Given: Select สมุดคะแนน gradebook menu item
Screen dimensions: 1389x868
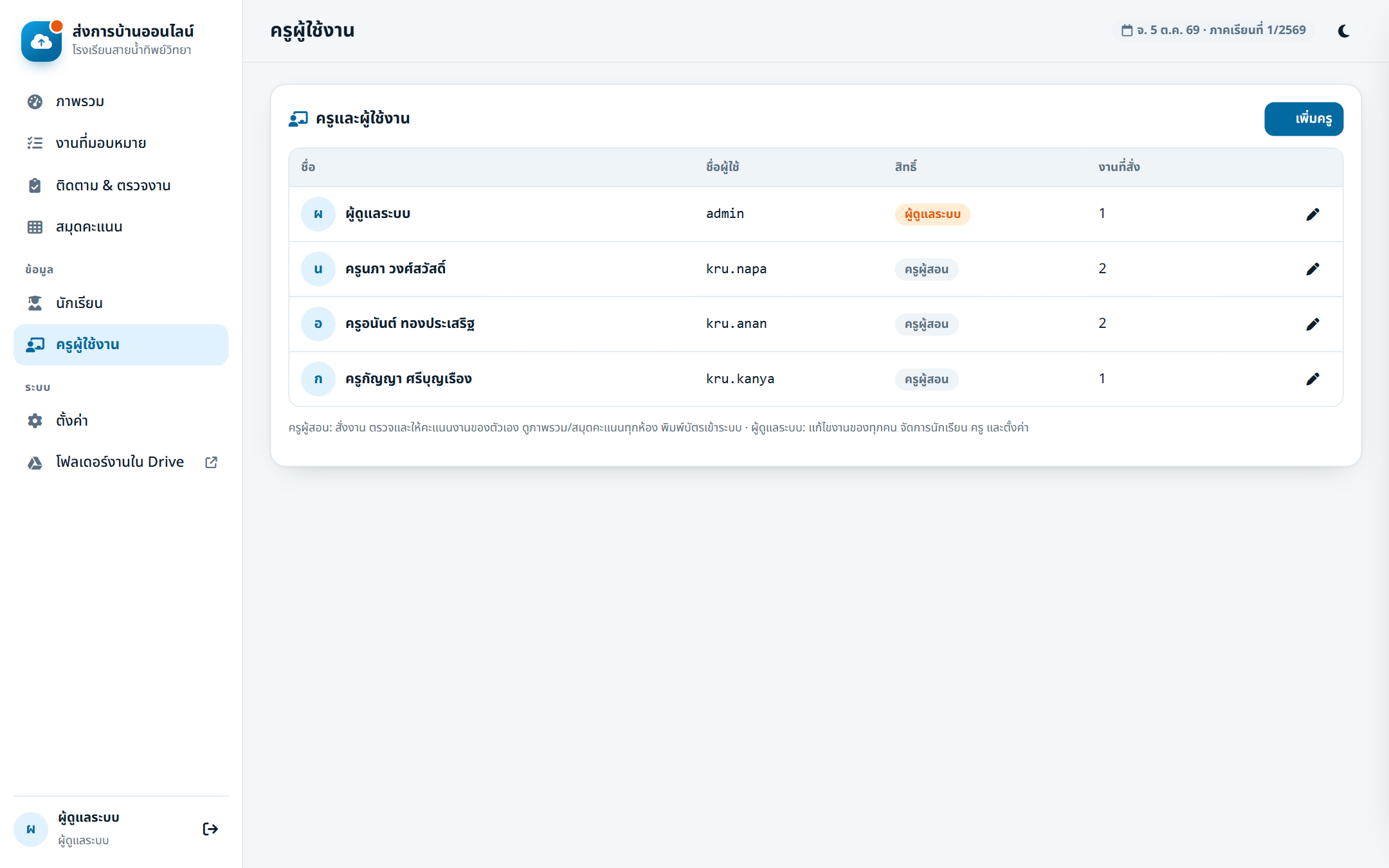Looking at the screenshot, I should pos(121,227).
